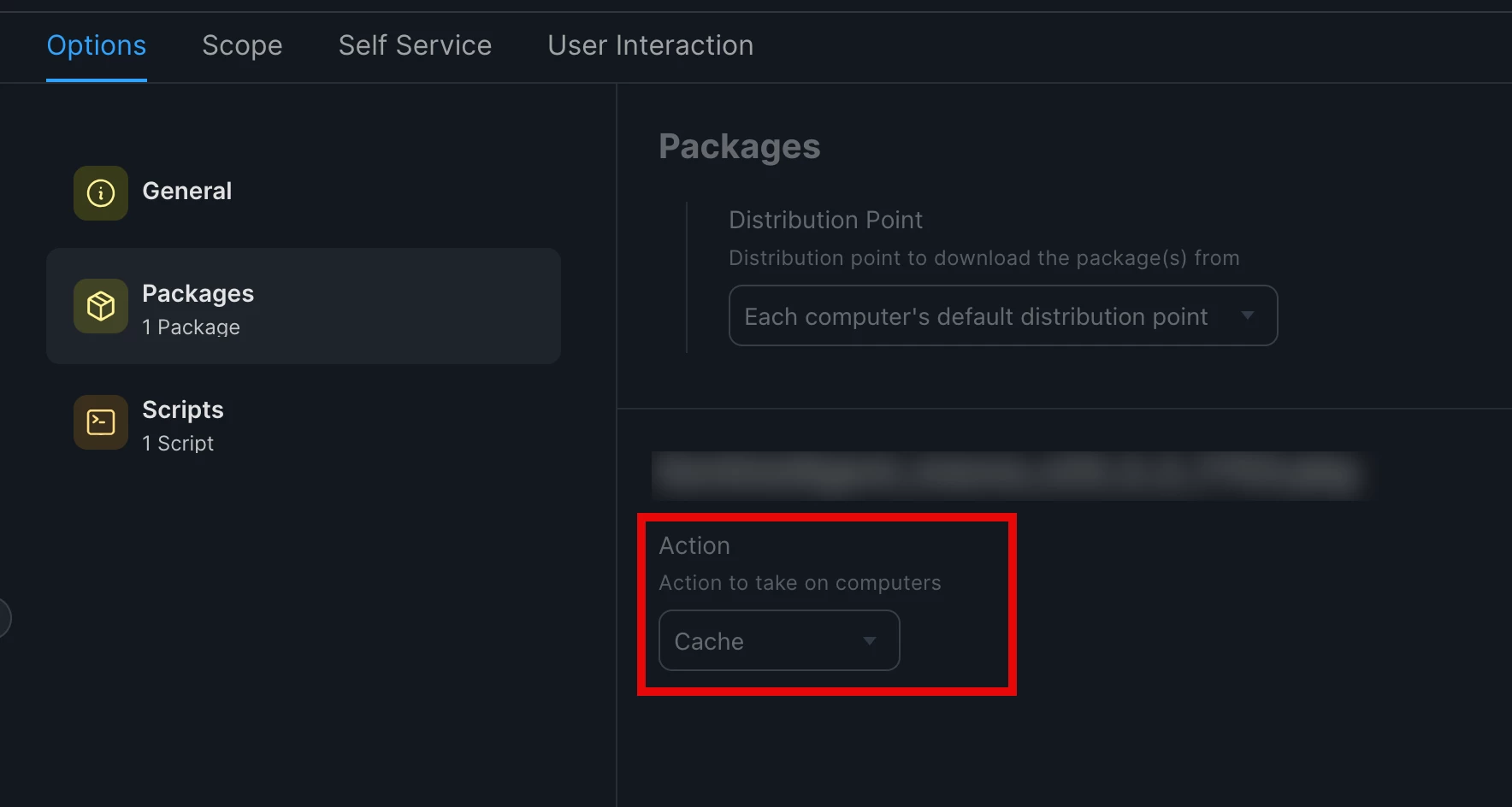
Task: Click the "1 Package" count subtitle
Action: click(191, 327)
